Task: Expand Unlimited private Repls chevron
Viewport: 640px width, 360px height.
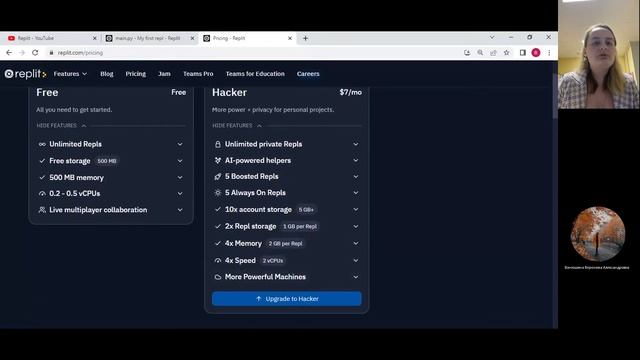Action: pos(356,144)
